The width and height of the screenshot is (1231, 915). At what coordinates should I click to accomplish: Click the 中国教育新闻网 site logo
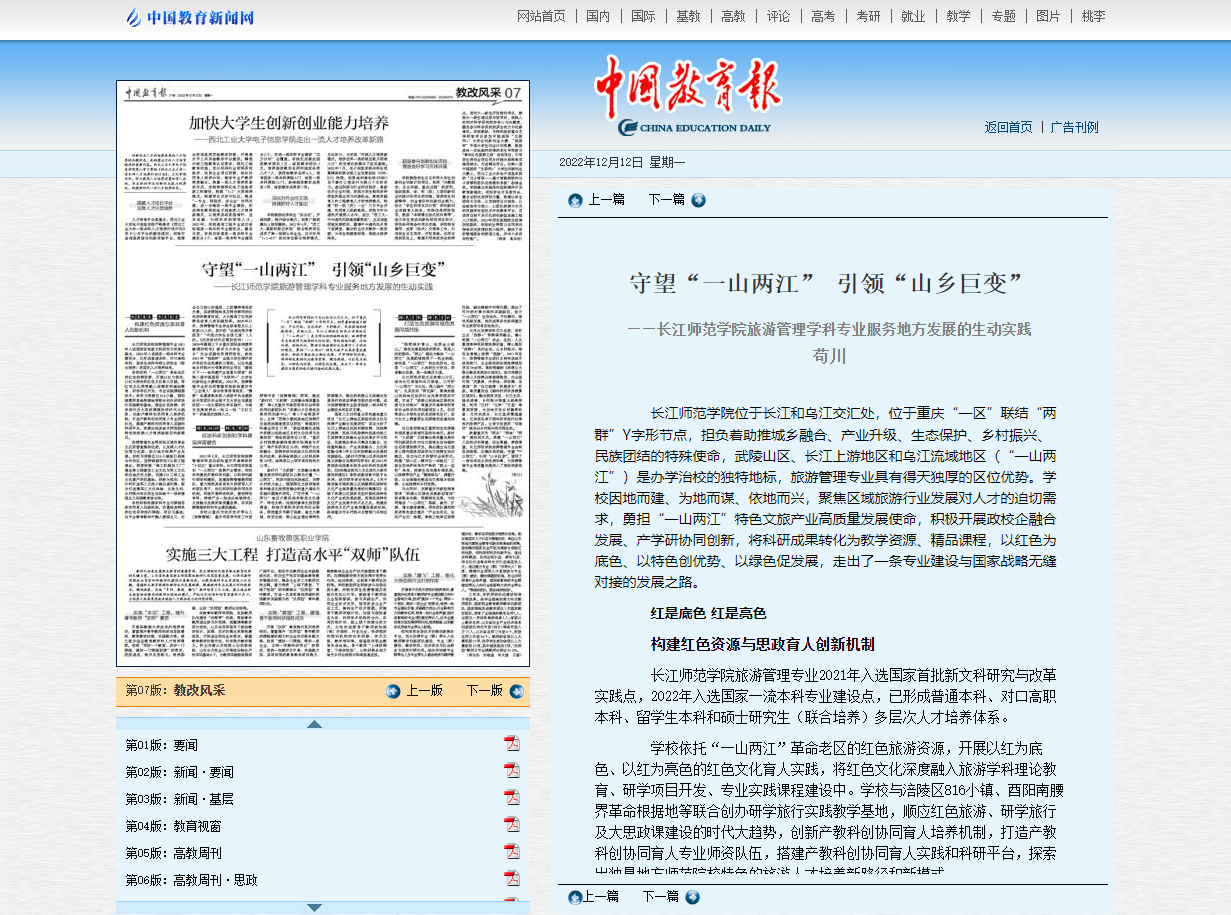click(x=190, y=17)
